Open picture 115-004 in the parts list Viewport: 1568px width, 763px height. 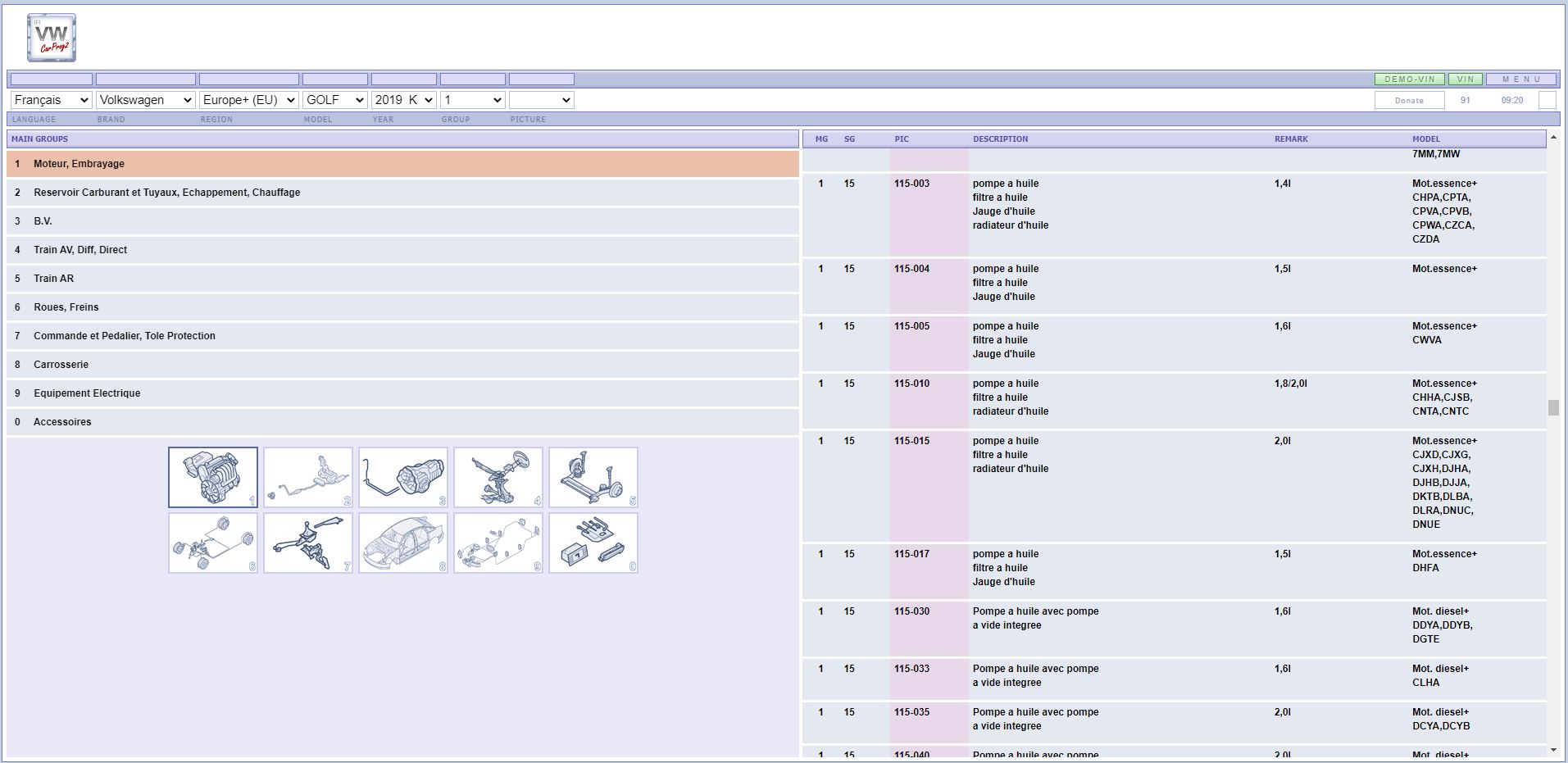(x=911, y=269)
